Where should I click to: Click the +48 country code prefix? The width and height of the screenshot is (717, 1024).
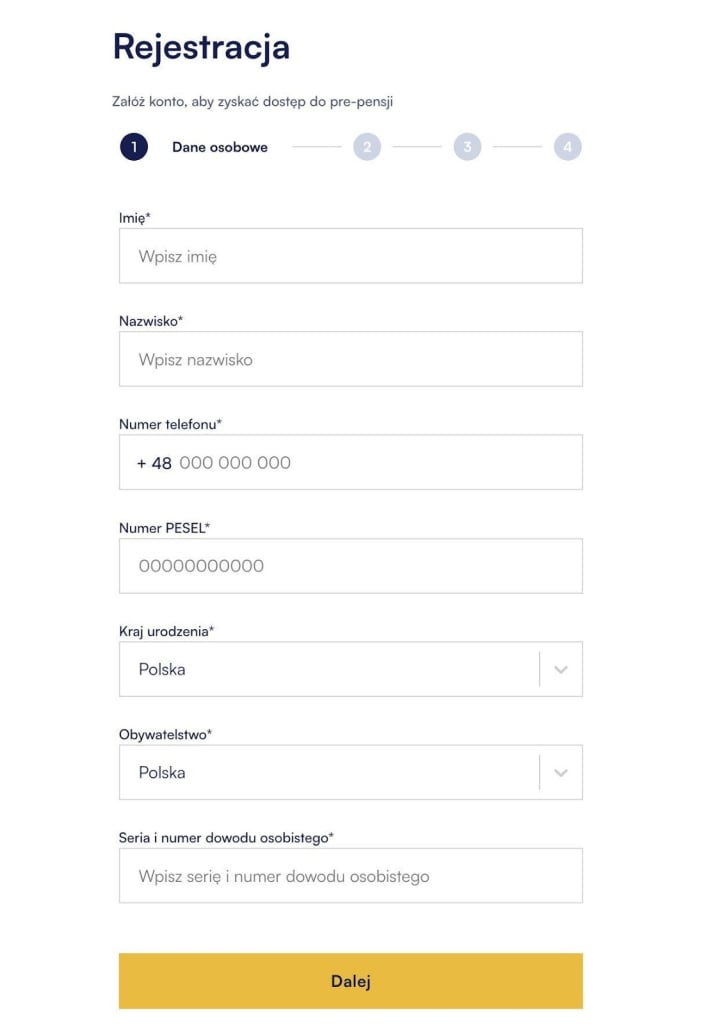pos(154,463)
